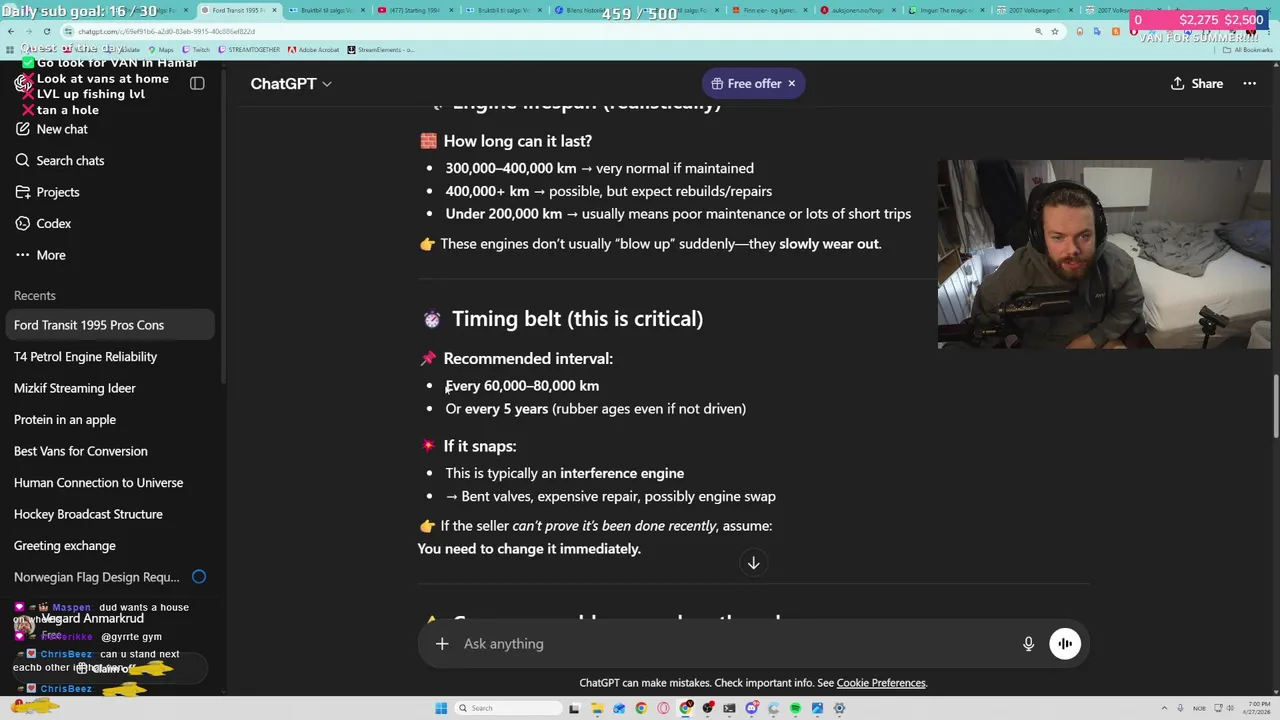Bookmark this page with the star icon
The width and height of the screenshot is (1280, 720).
click(x=1054, y=31)
